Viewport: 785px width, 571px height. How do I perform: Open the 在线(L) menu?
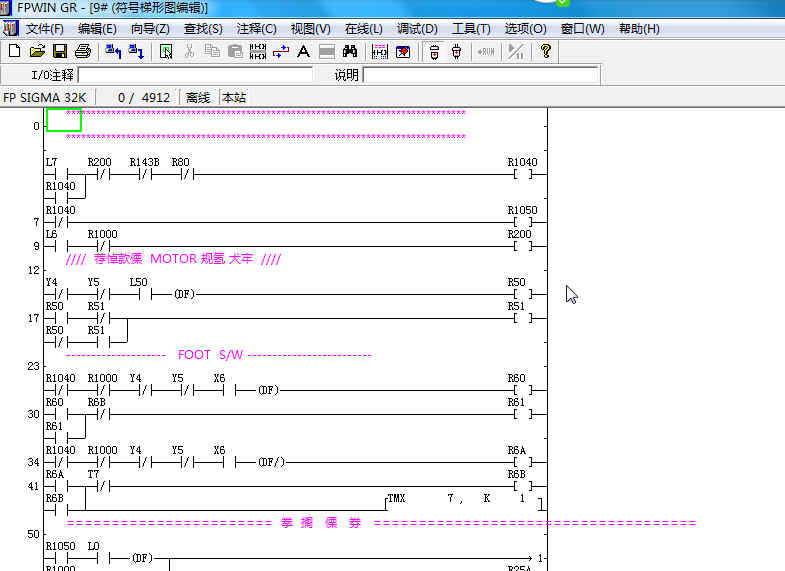tap(363, 29)
